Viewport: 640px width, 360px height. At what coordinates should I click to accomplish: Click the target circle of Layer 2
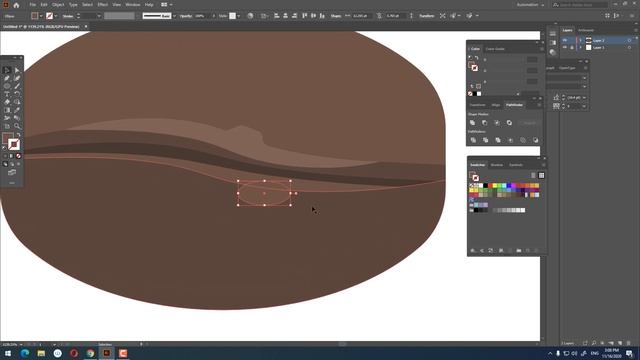[x=629, y=40]
